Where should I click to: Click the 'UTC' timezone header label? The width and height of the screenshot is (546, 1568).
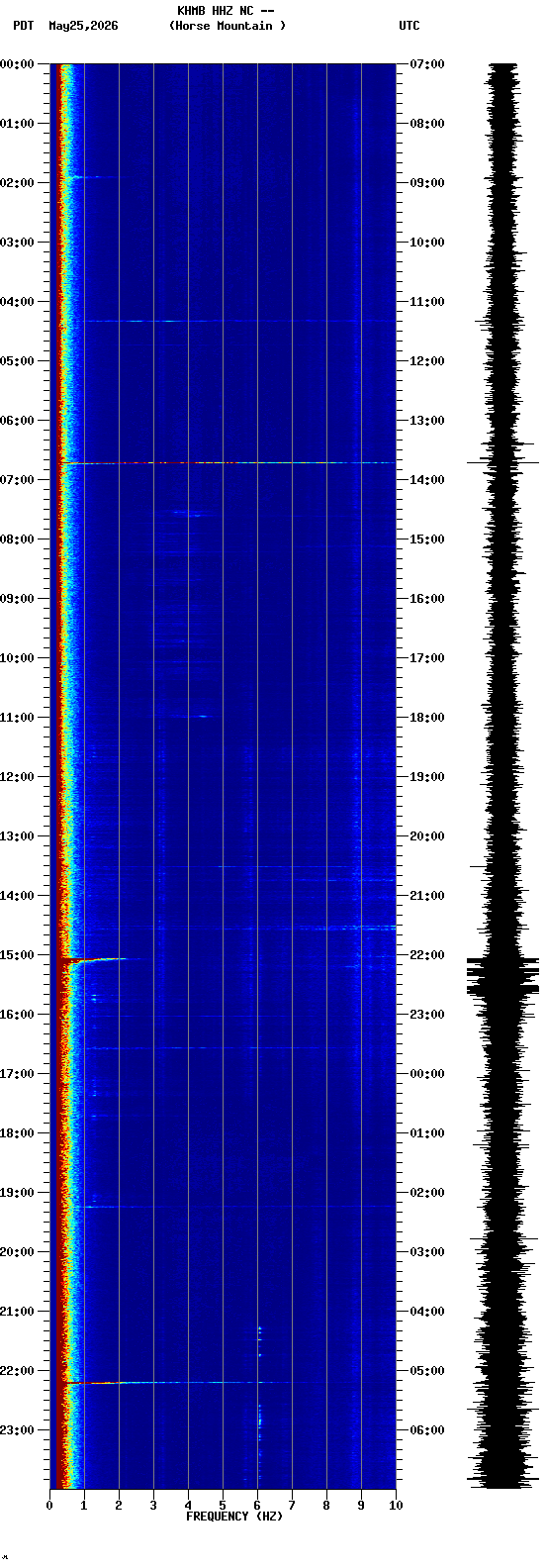pos(409,26)
